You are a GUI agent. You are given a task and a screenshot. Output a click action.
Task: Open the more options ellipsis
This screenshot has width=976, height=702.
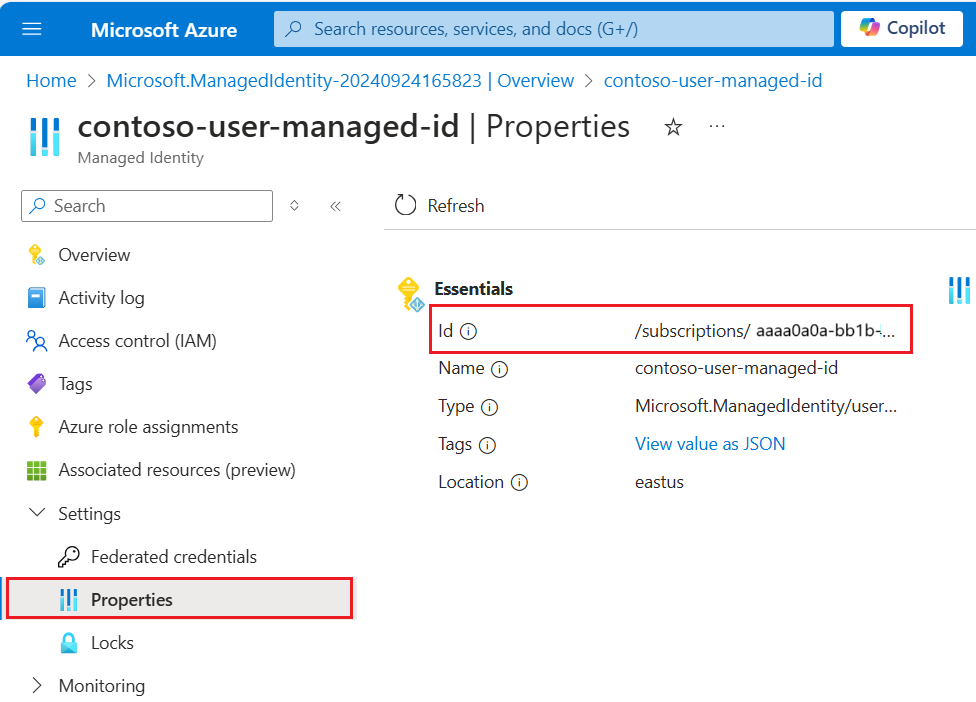pyautogui.click(x=717, y=127)
